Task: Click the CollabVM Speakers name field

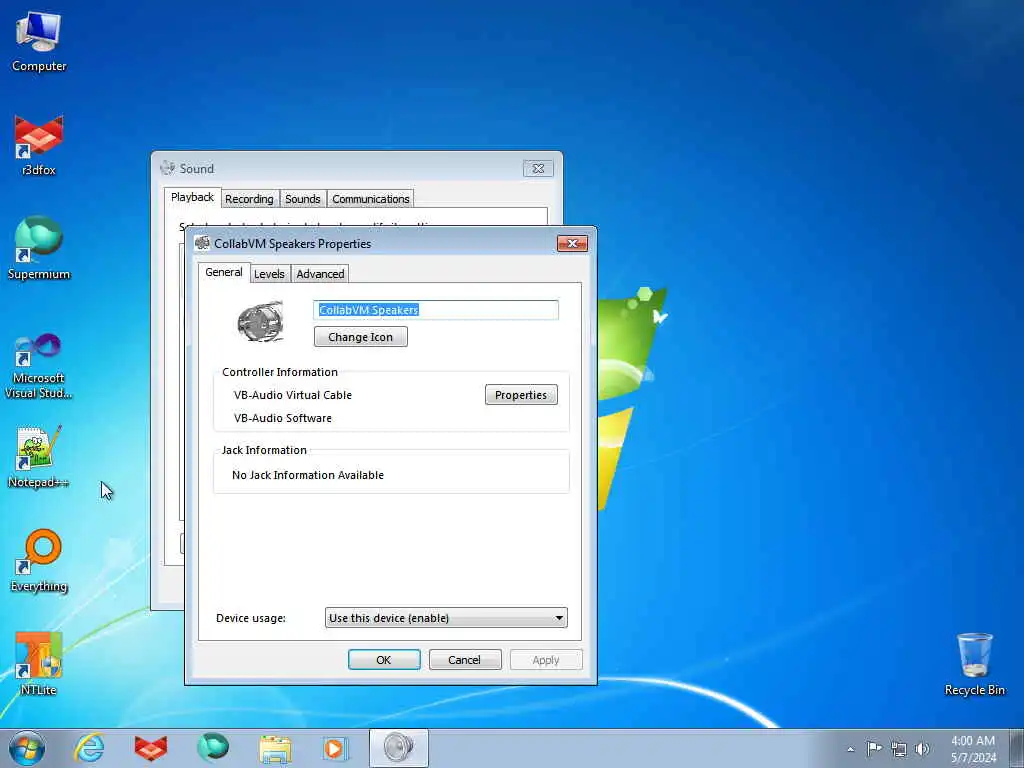Action: (x=436, y=310)
